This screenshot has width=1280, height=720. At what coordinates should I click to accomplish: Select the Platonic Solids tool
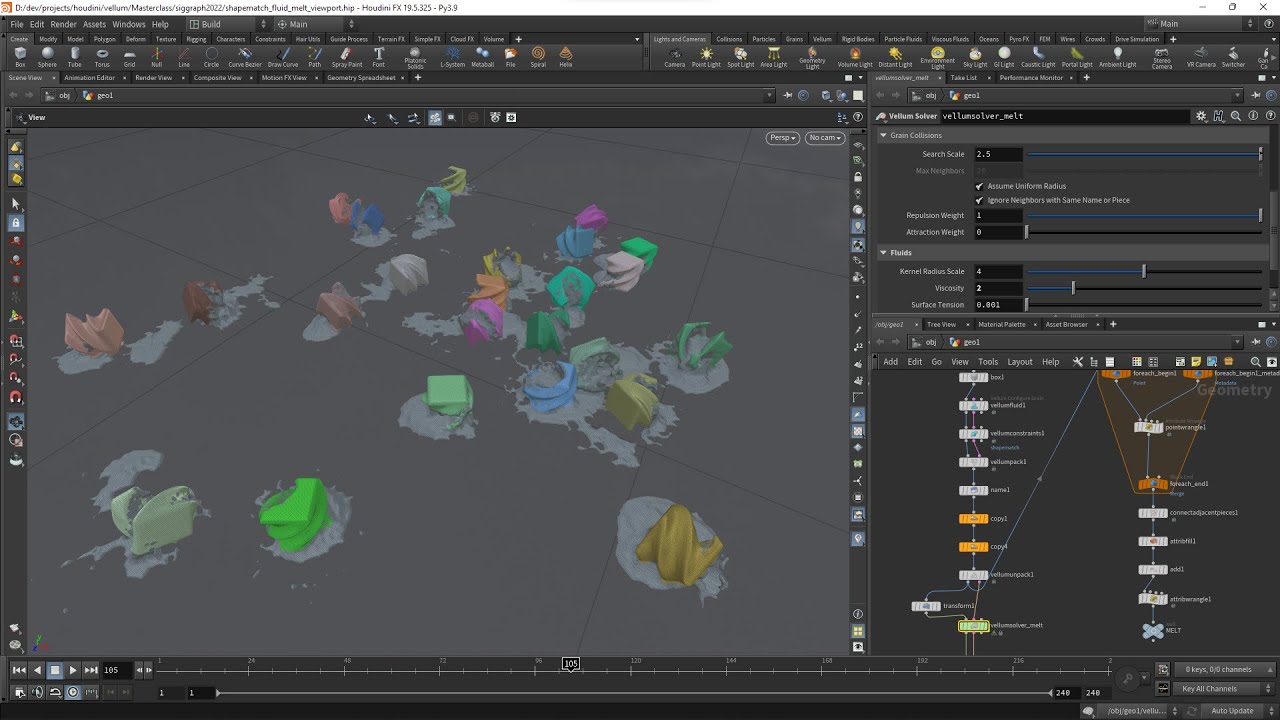tap(415, 58)
